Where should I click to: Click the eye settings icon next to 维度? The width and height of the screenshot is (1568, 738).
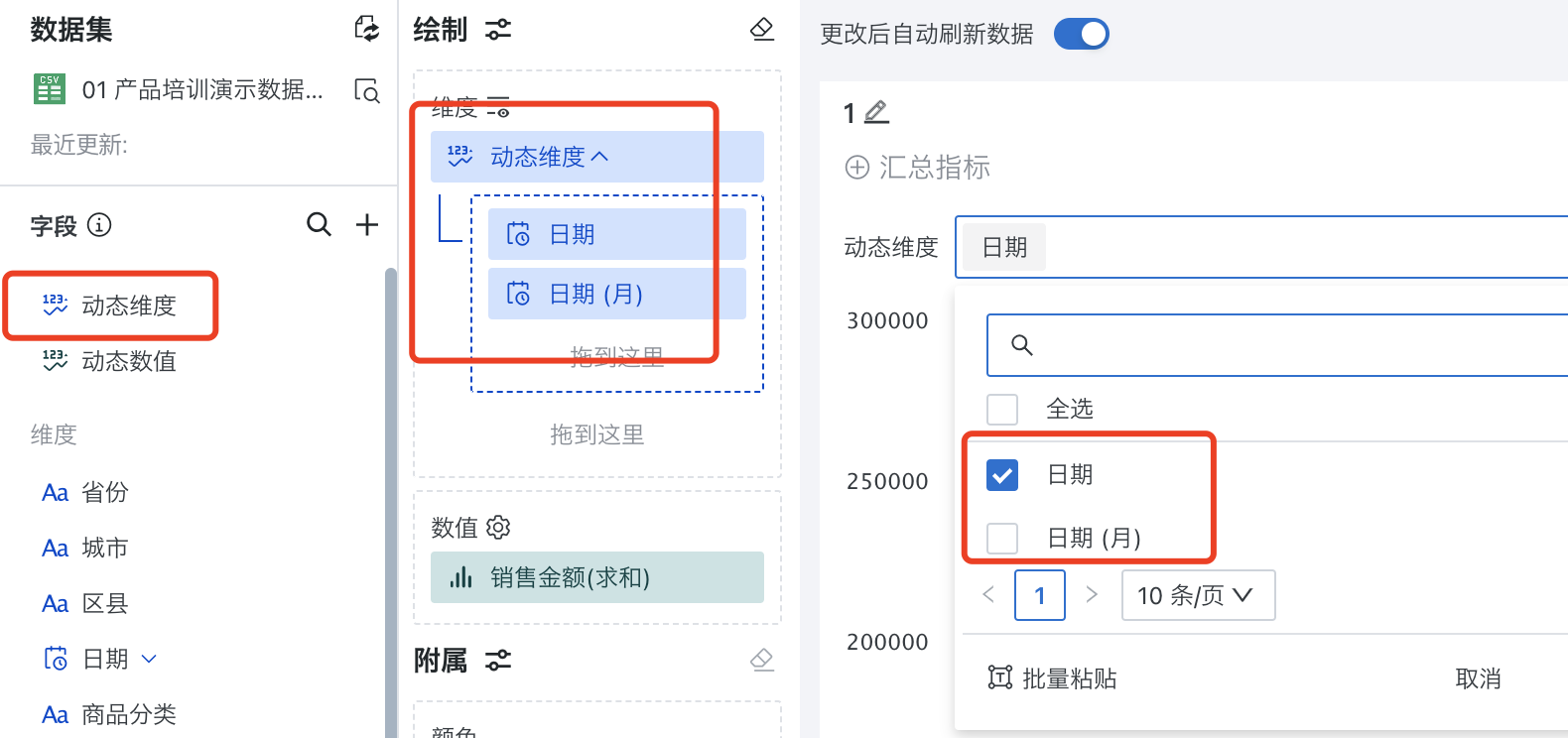[x=498, y=106]
